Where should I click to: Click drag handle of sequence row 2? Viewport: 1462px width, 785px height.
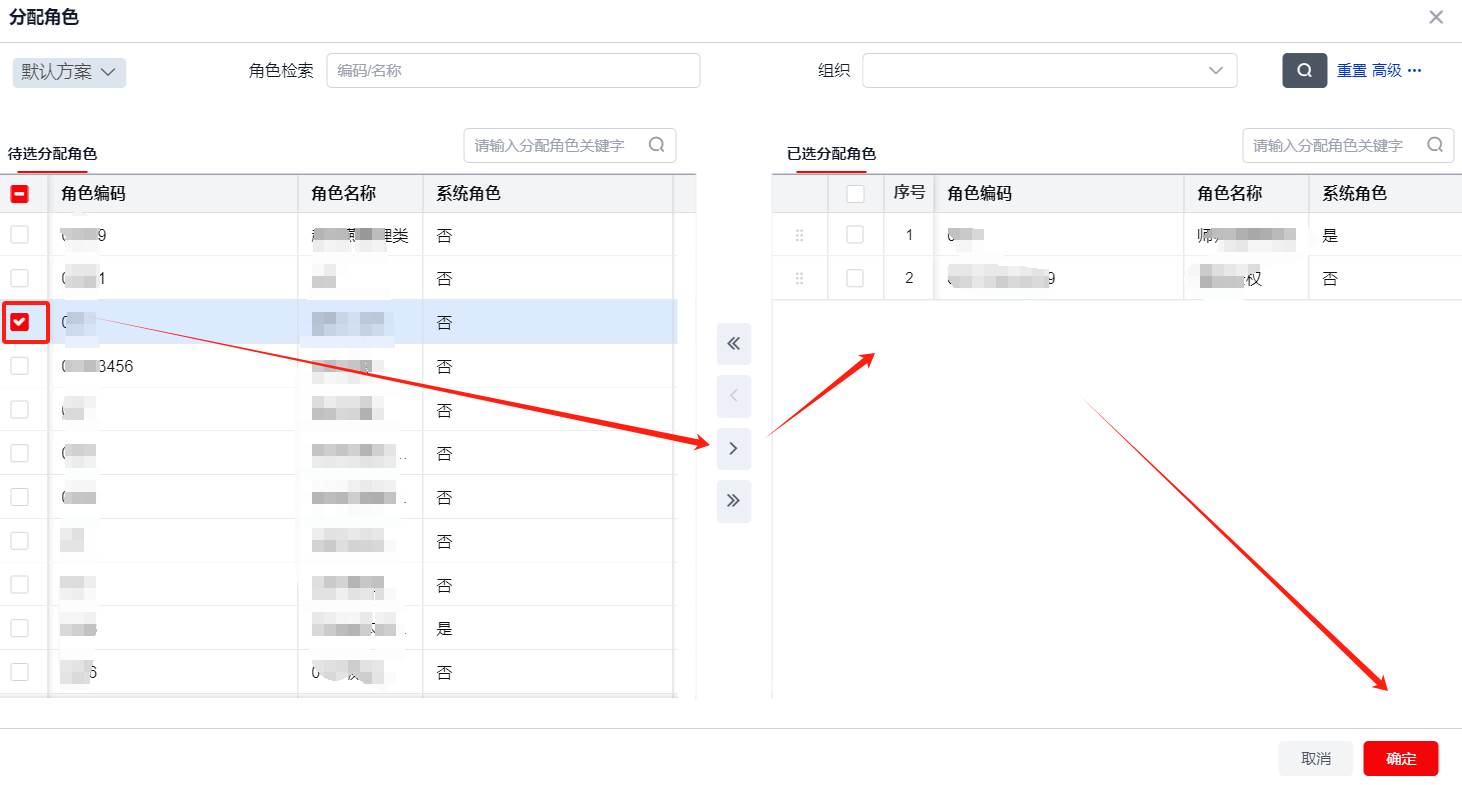click(x=799, y=279)
